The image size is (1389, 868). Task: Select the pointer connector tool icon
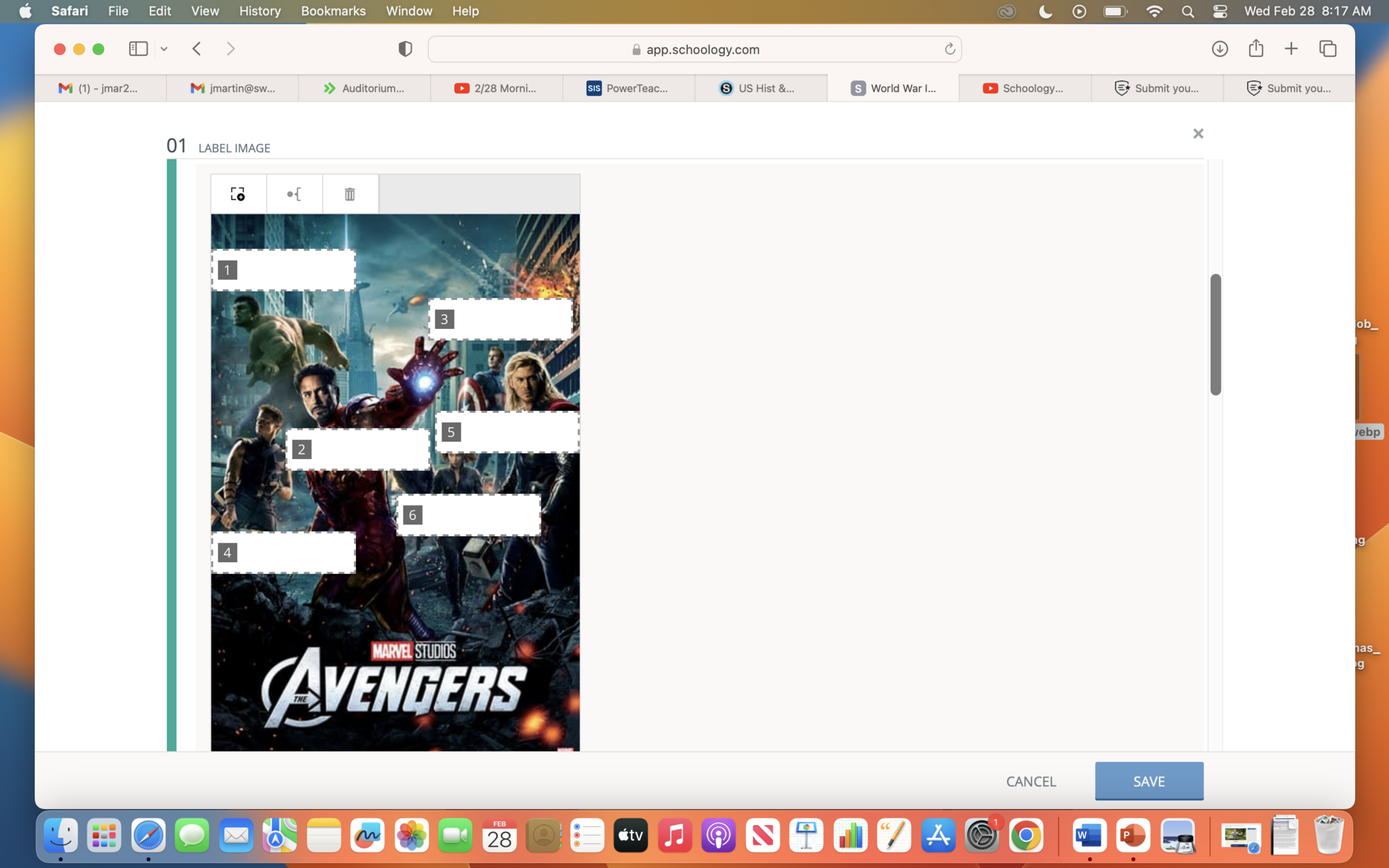294,194
